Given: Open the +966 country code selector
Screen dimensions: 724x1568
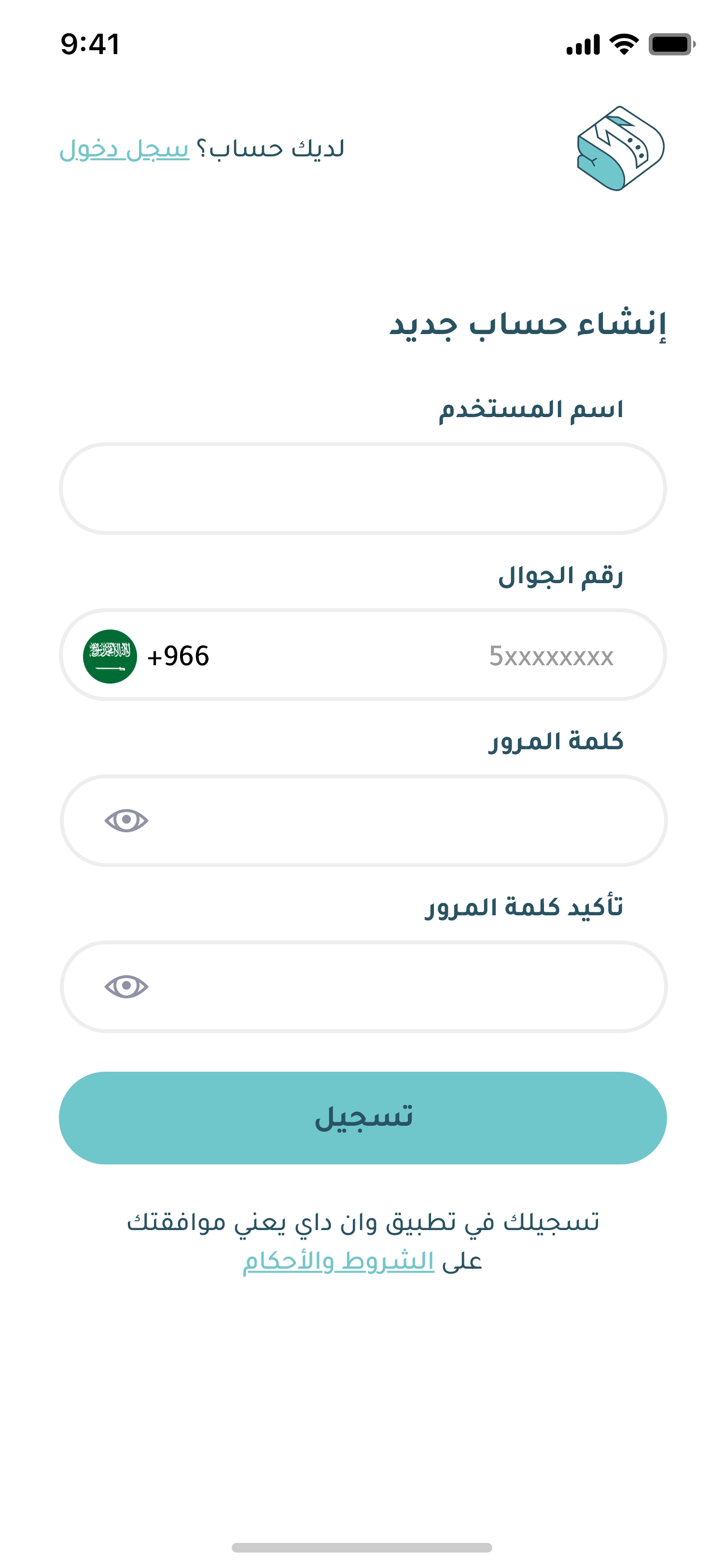Looking at the screenshot, I should 178,656.
